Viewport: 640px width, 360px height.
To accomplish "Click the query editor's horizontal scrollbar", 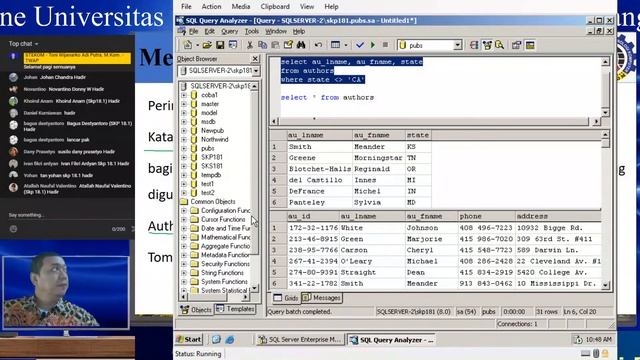I will click(x=435, y=121).
